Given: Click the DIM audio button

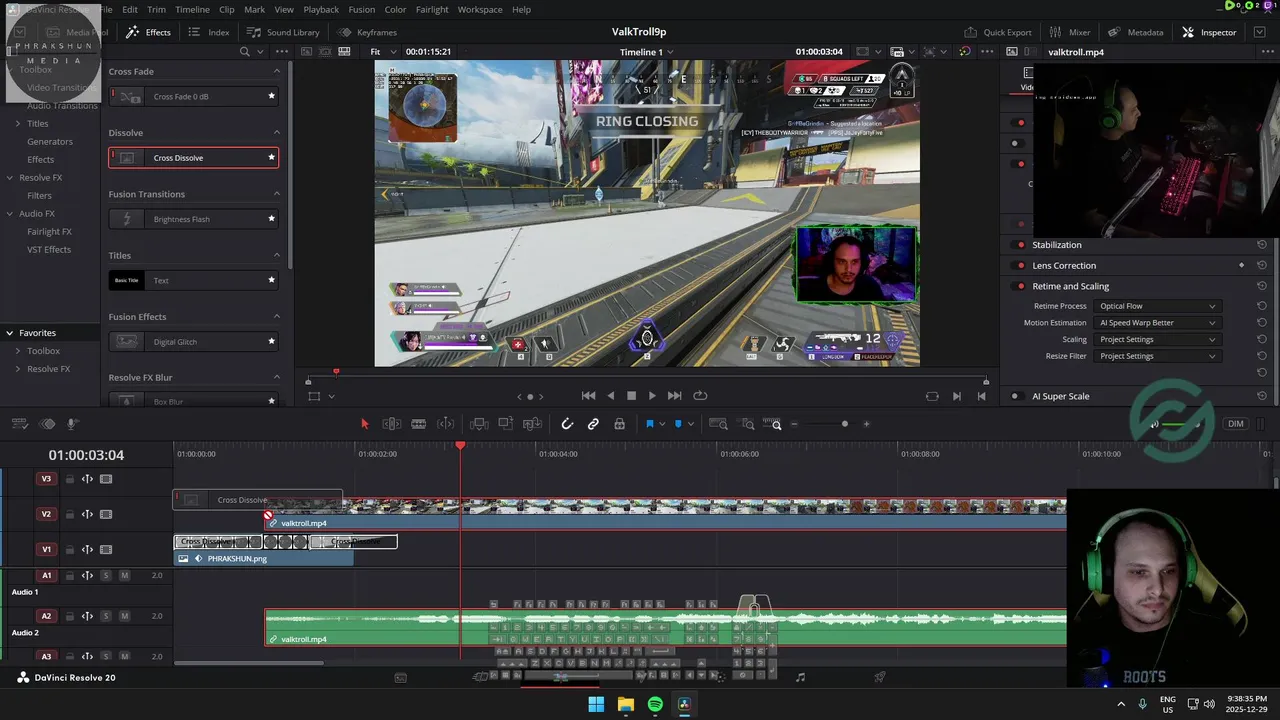Looking at the screenshot, I should tap(1236, 424).
